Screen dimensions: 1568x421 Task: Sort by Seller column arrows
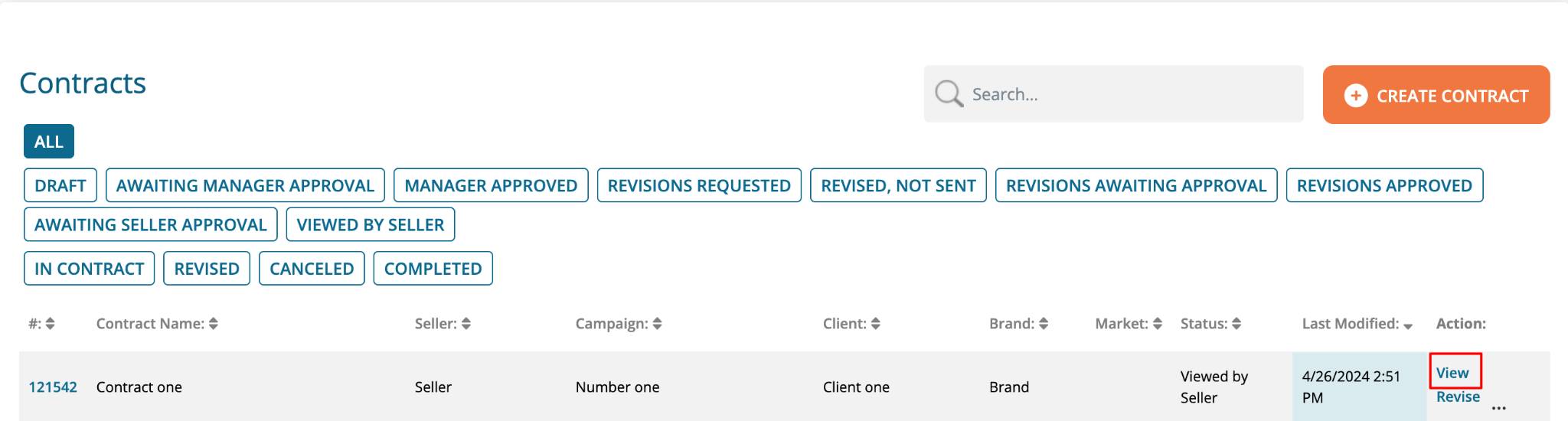466,324
